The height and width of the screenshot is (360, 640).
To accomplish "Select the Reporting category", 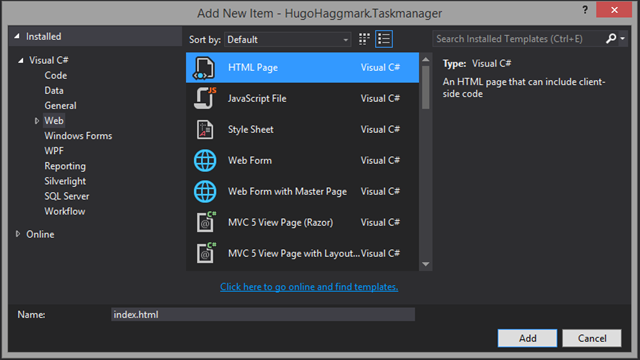I will click(65, 166).
